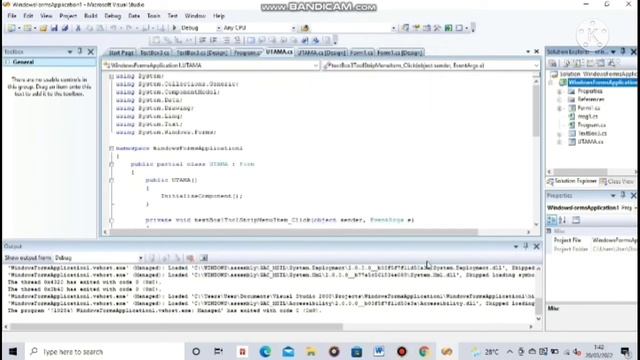Screen dimensions: 640x360
Task: Click the Find in Files binoculars icon
Action: point(304,28)
